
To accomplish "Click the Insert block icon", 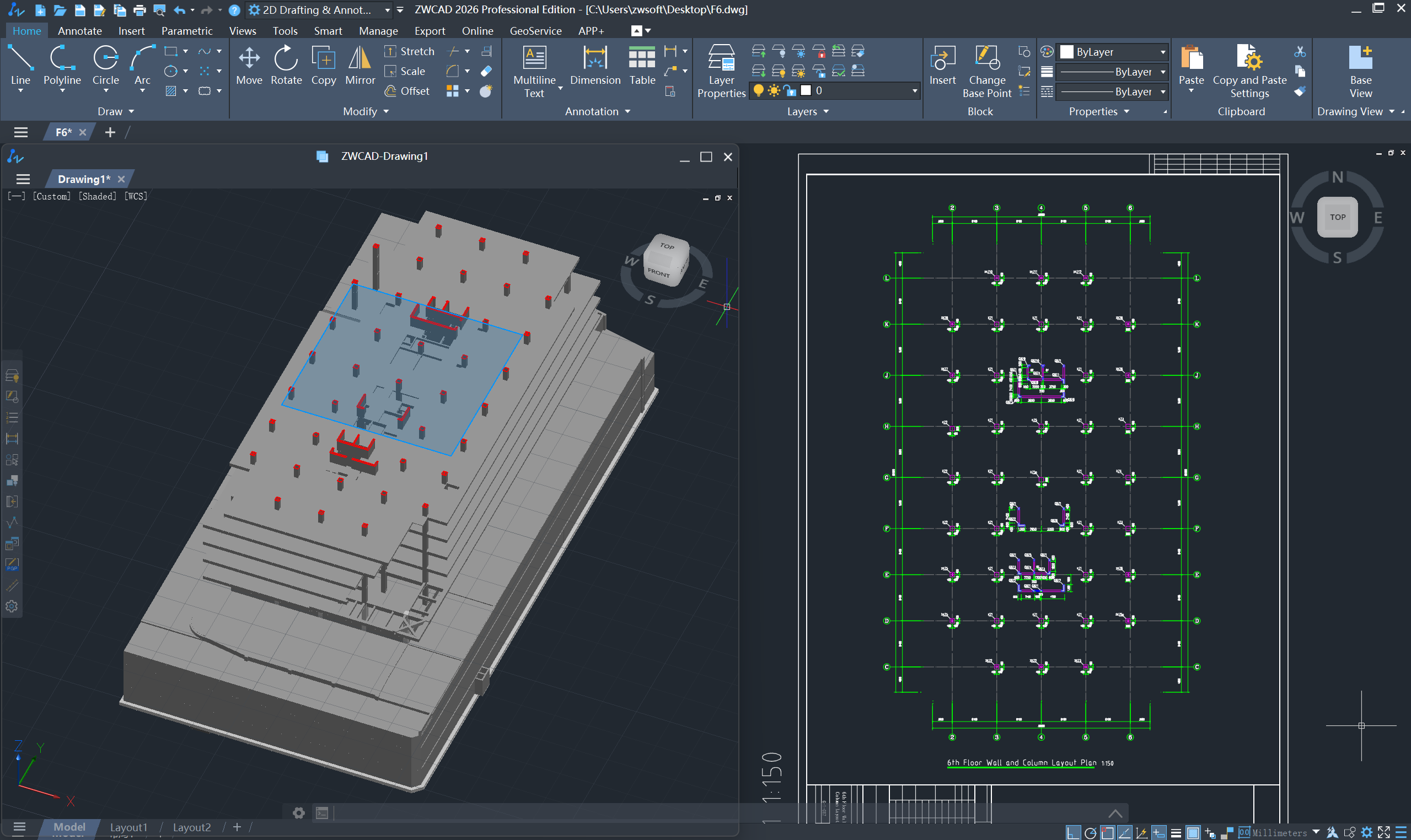I will click(x=942, y=65).
